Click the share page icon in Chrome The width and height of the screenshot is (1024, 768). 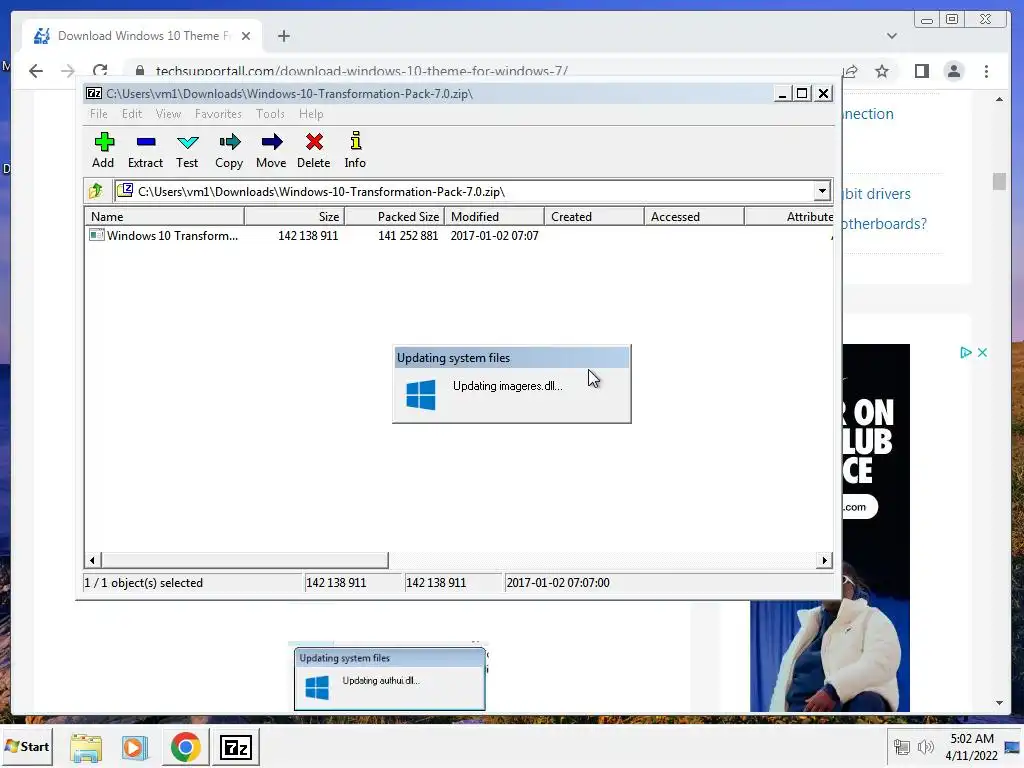click(x=850, y=71)
